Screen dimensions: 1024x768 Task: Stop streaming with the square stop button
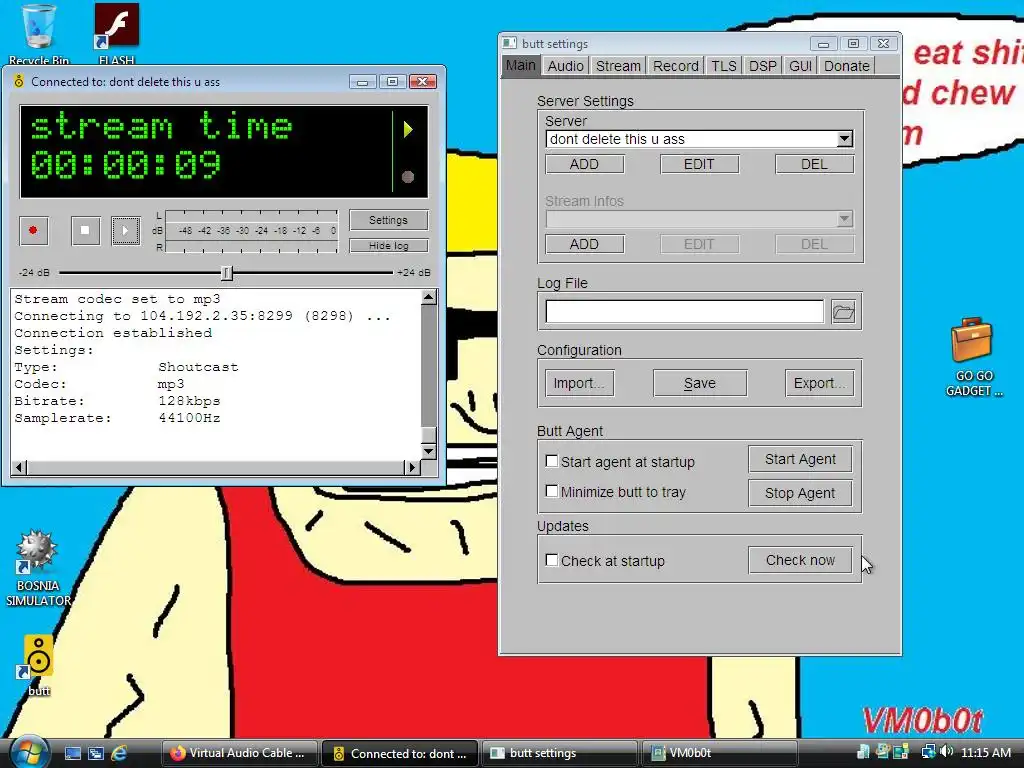(85, 231)
